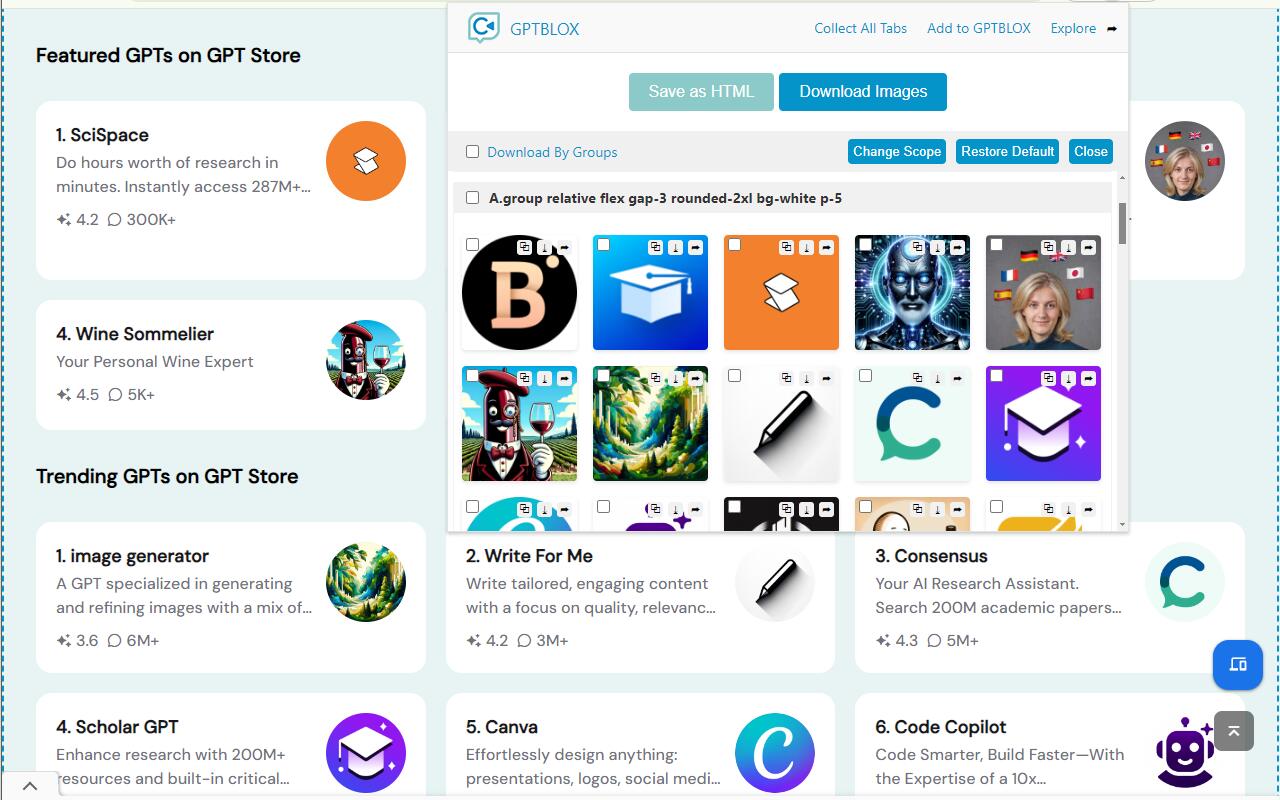Click the wine sommelier thumbnail in GPTBLOX panel
Viewport: 1280px width, 800px height.
(519, 424)
